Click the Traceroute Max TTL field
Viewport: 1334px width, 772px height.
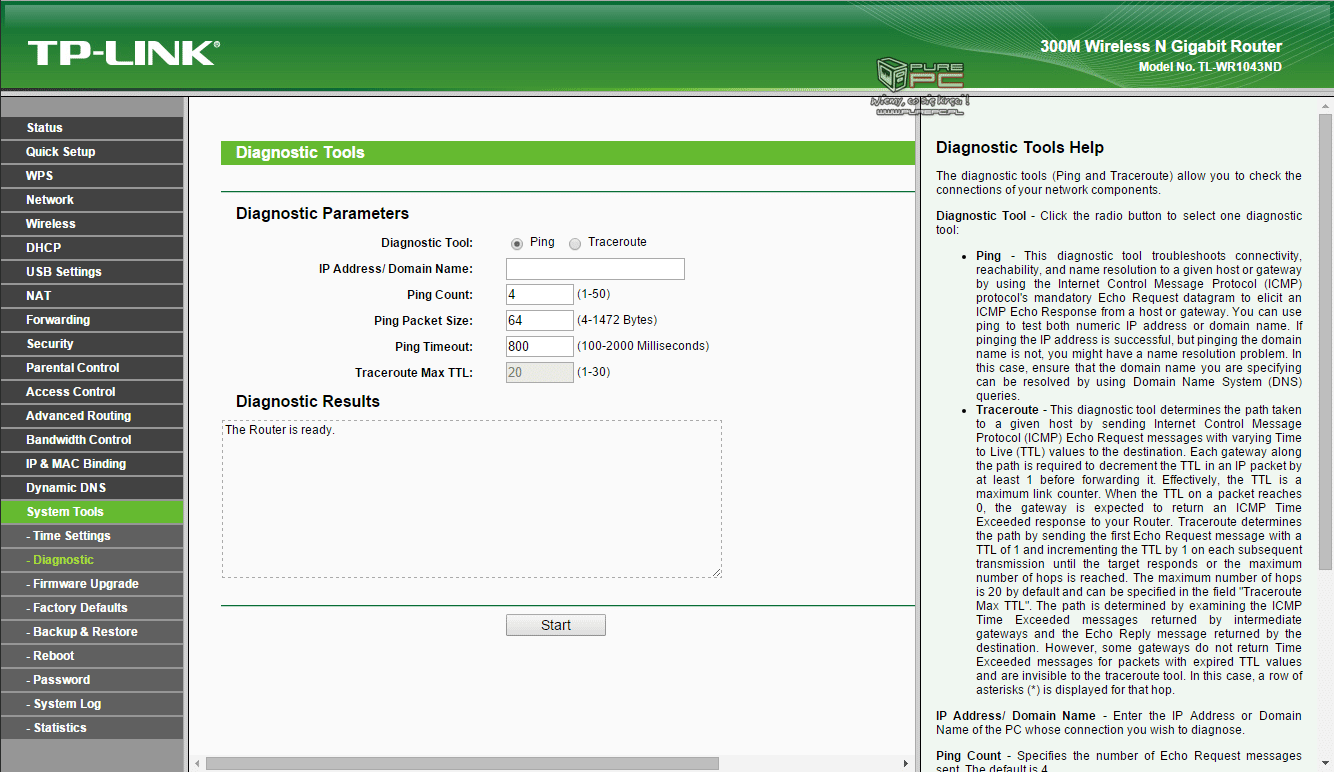pyautogui.click(x=540, y=373)
